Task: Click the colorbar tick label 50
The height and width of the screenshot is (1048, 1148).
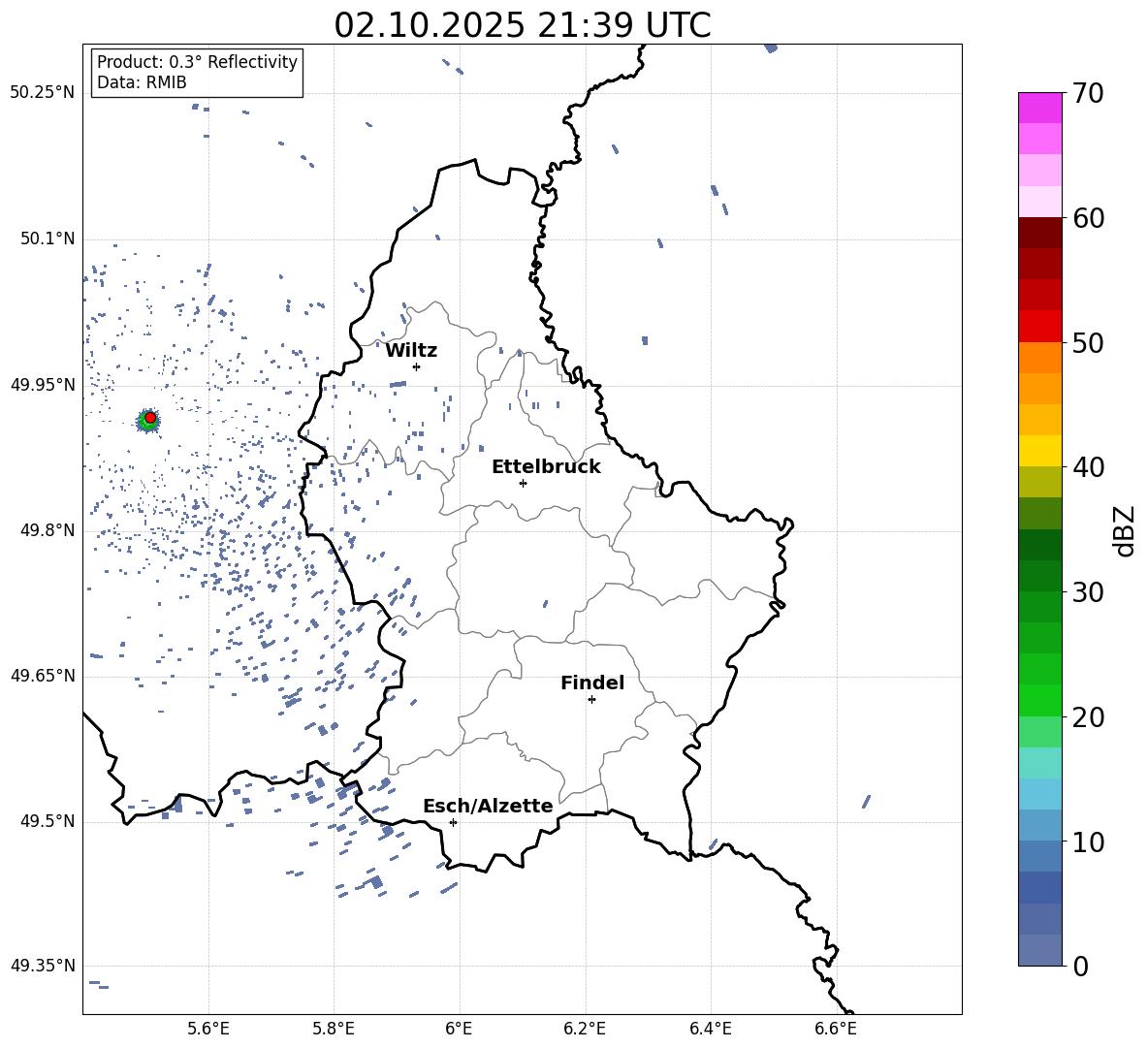Action: (x=1088, y=343)
